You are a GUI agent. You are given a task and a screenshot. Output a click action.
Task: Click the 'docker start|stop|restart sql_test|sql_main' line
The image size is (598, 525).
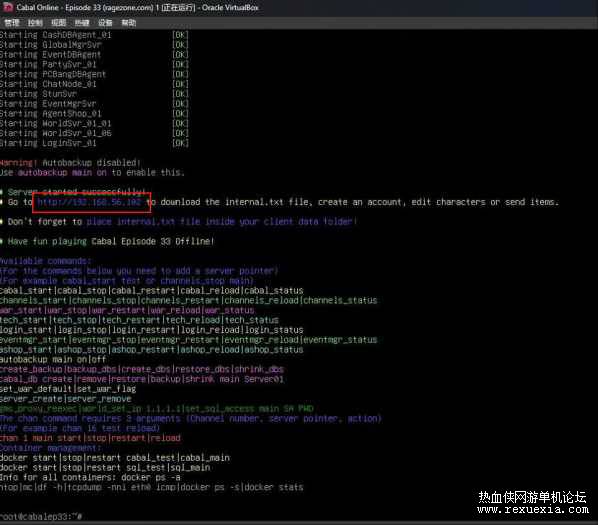[x=105, y=468]
